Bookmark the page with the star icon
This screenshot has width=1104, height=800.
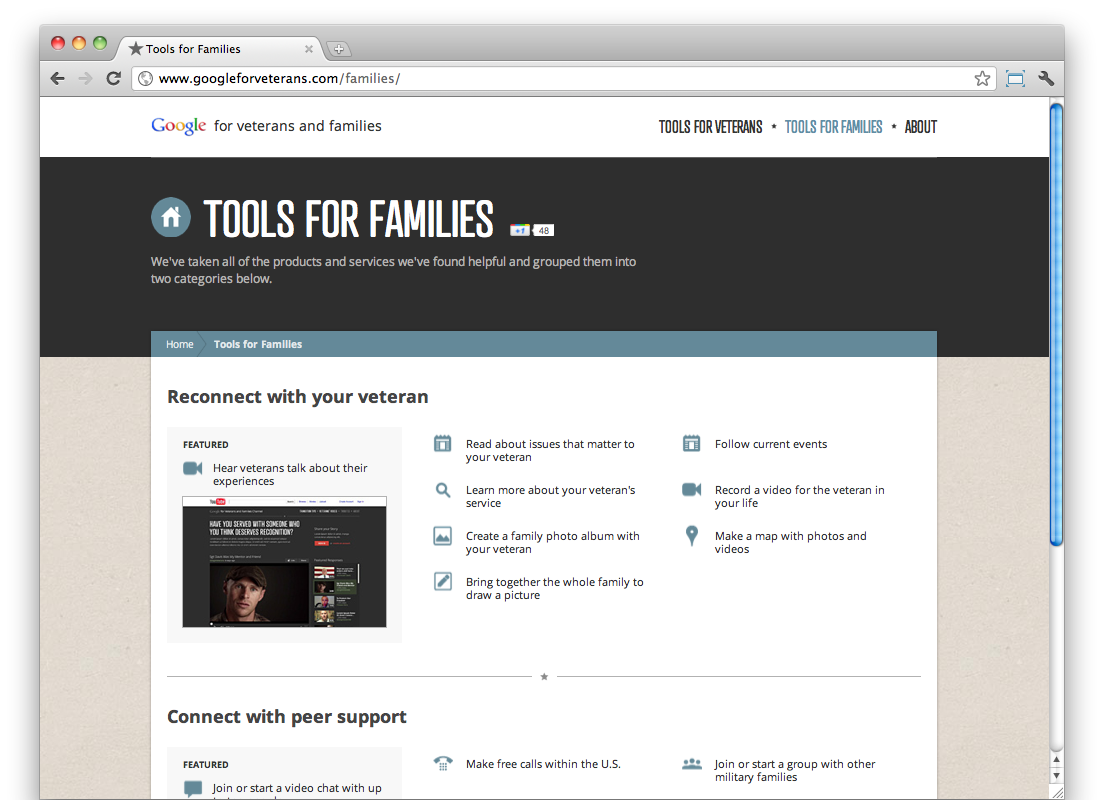(x=982, y=78)
